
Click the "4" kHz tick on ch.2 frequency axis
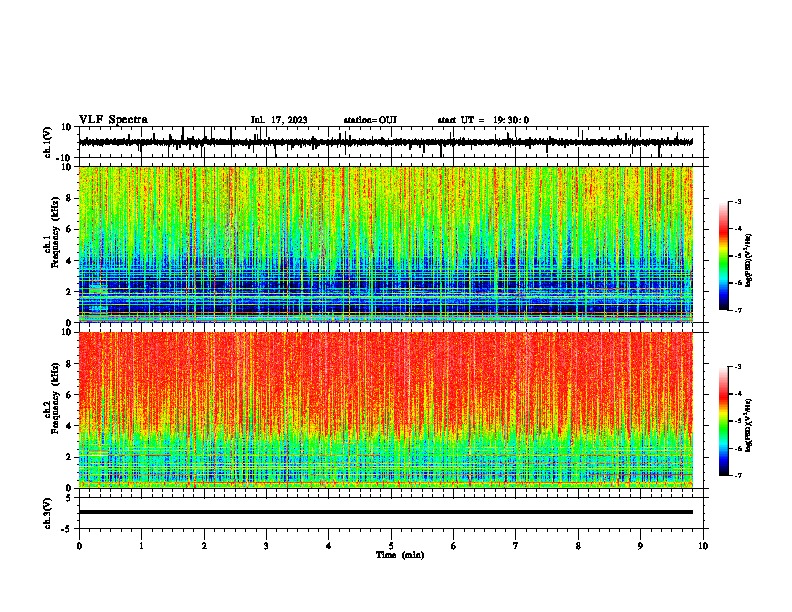(69, 426)
